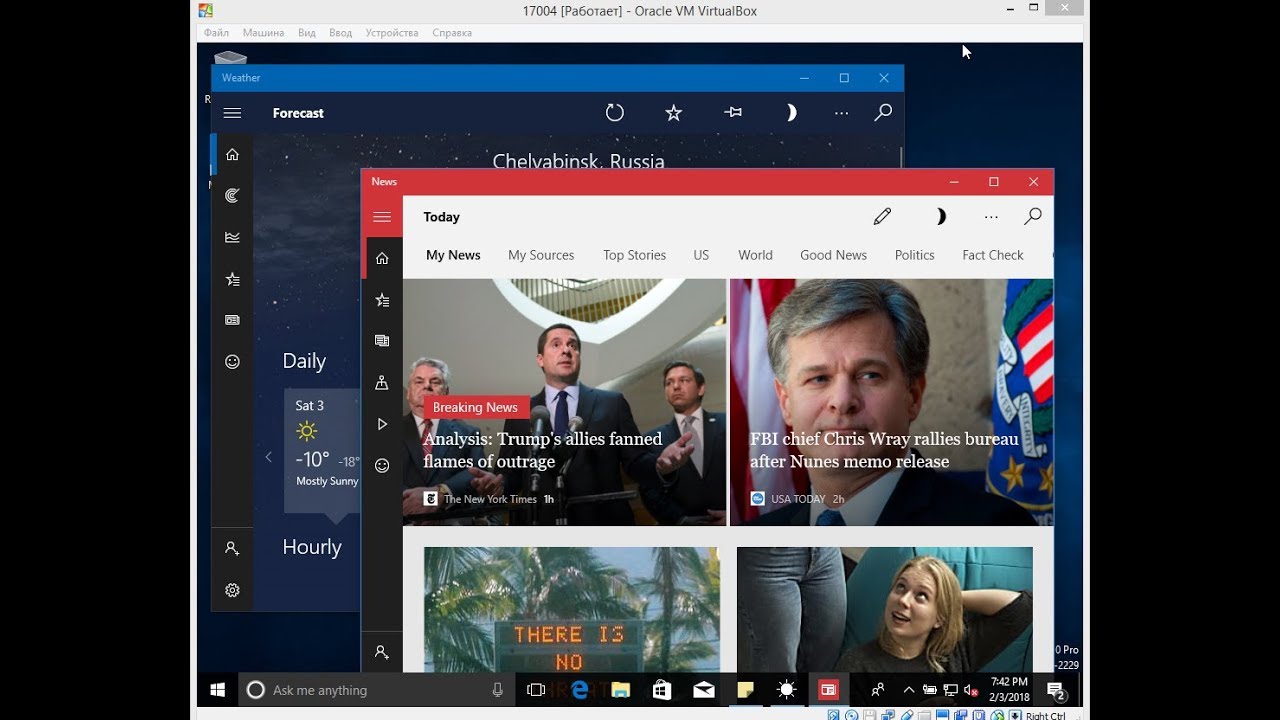The image size is (1280, 720).
Task: Open more options ellipsis in Weather
Action: click(841, 113)
